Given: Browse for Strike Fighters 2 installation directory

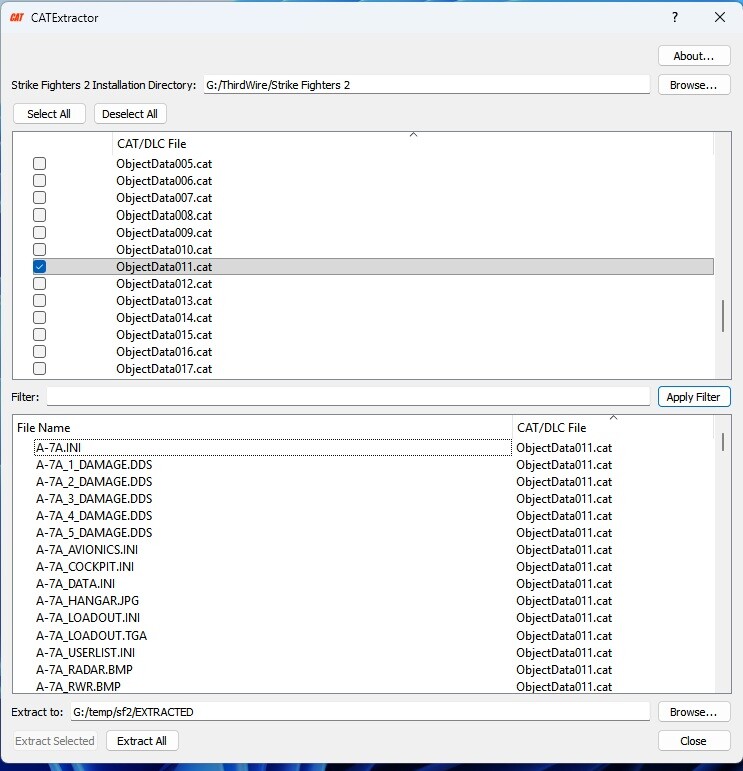Looking at the screenshot, I should click(694, 85).
